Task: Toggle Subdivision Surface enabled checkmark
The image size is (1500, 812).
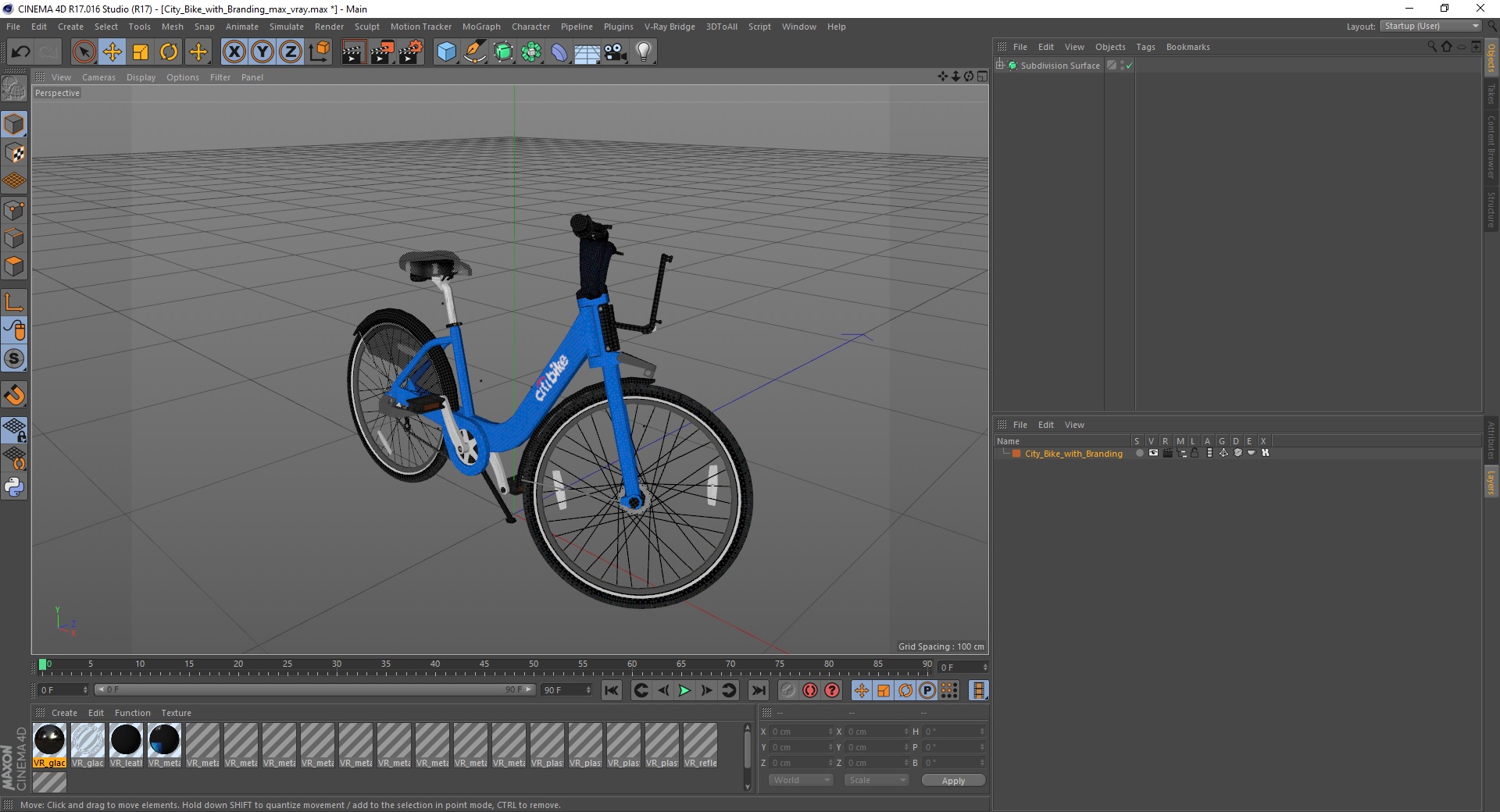Action: [x=1129, y=66]
